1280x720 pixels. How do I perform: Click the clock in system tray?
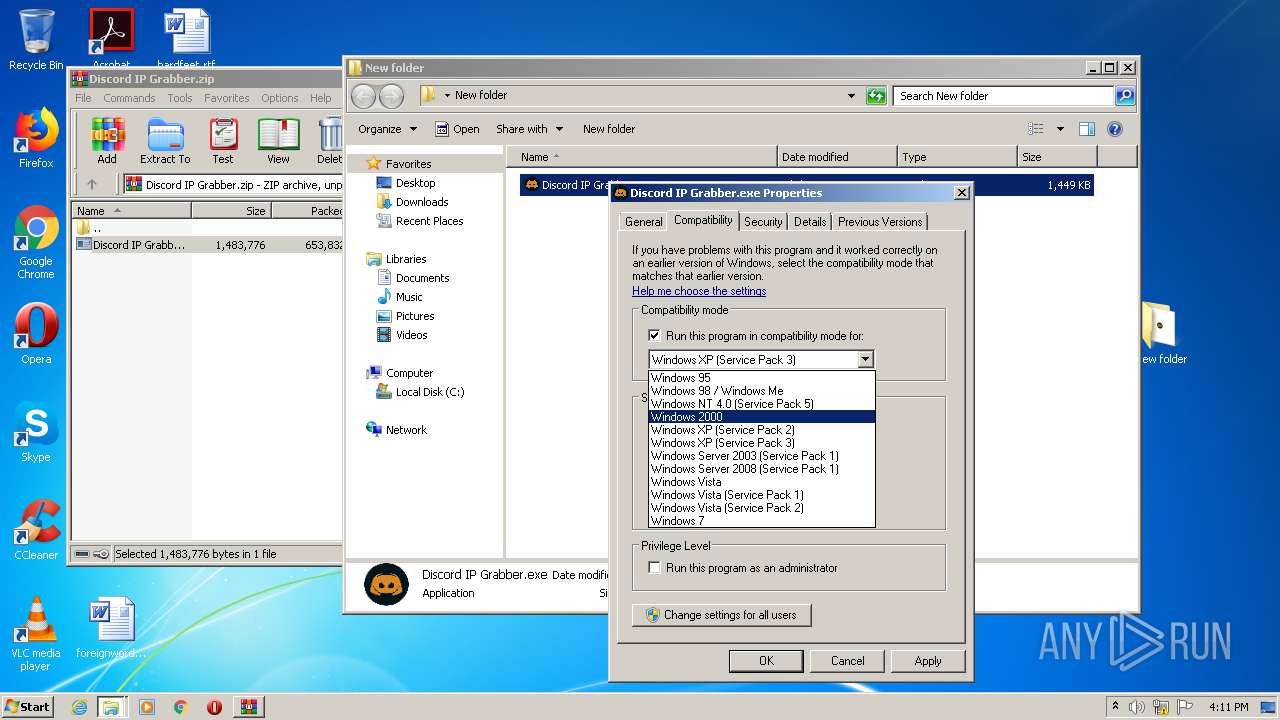pos(1229,707)
